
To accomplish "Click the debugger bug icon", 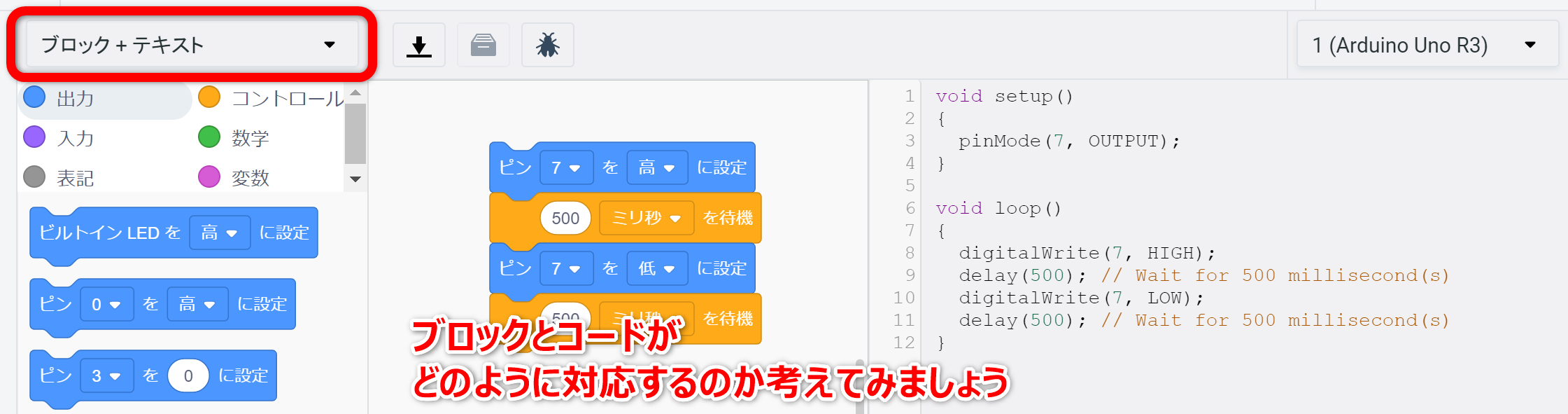I will 548,46.
